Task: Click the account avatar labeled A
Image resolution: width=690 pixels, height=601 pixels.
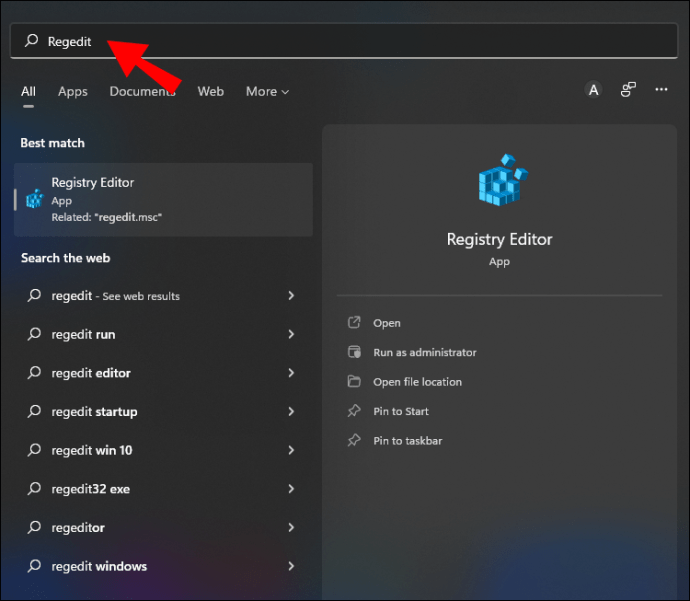Action: point(593,90)
